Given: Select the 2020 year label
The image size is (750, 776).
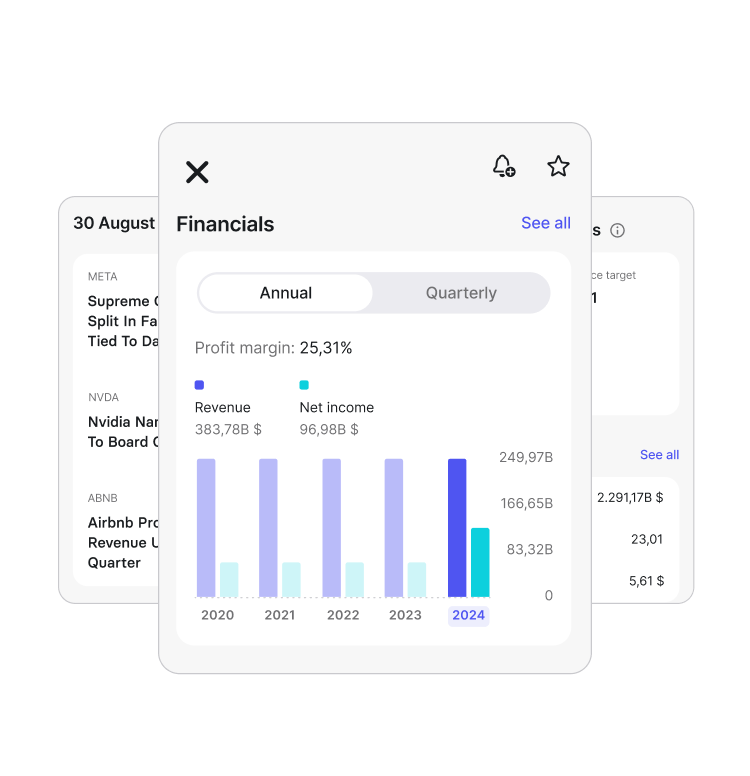Looking at the screenshot, I should [x=217, y=615].
